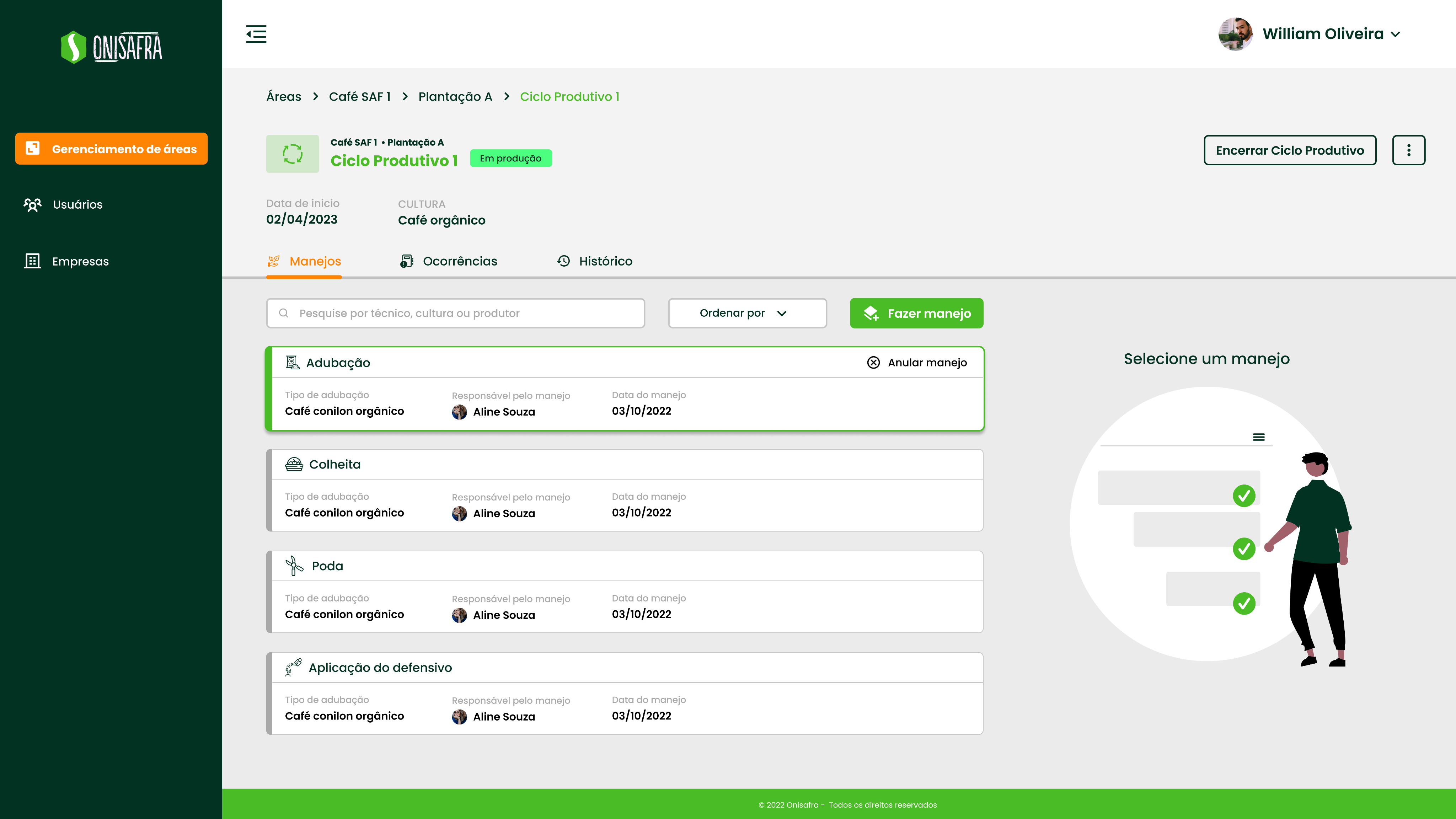Select the Poda pruning shears icon
This screenshot has width=1456, height=819.
pyautogui.click(x=293, y=565)
